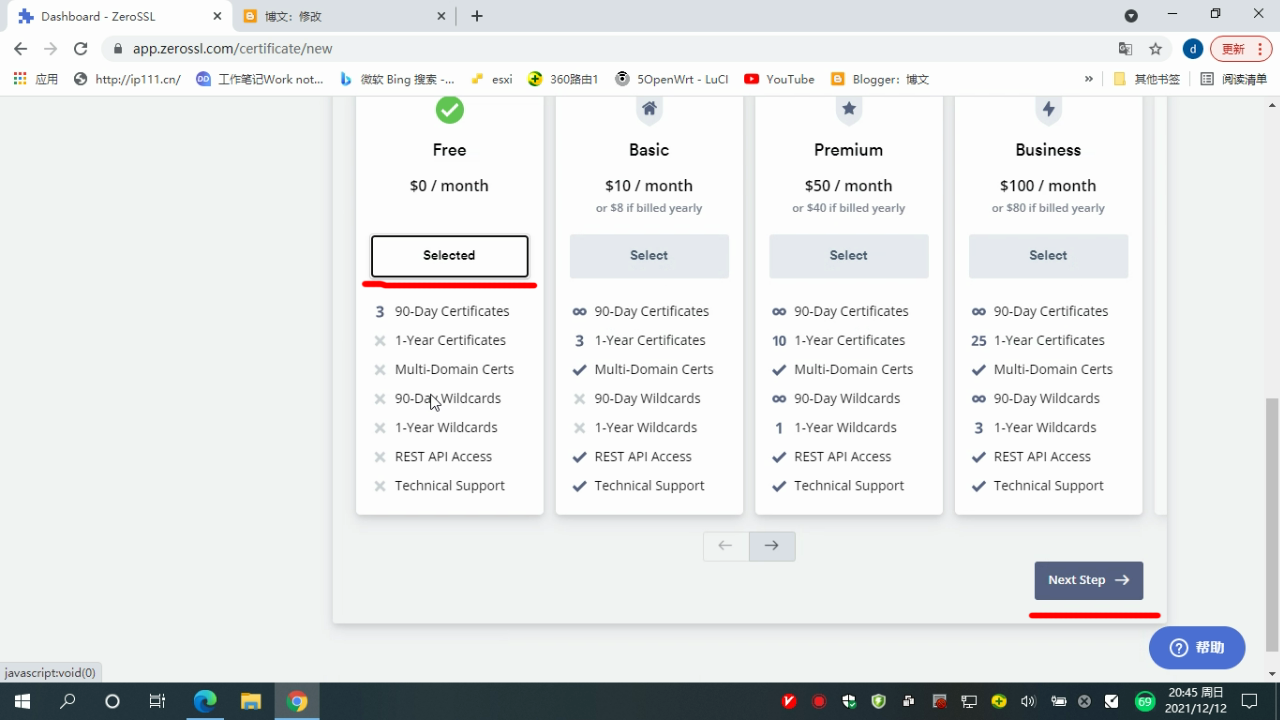Viewport: 1280px width, 720px height.
Task: Click the volume icon in system tray
Action: point(1028,701)
